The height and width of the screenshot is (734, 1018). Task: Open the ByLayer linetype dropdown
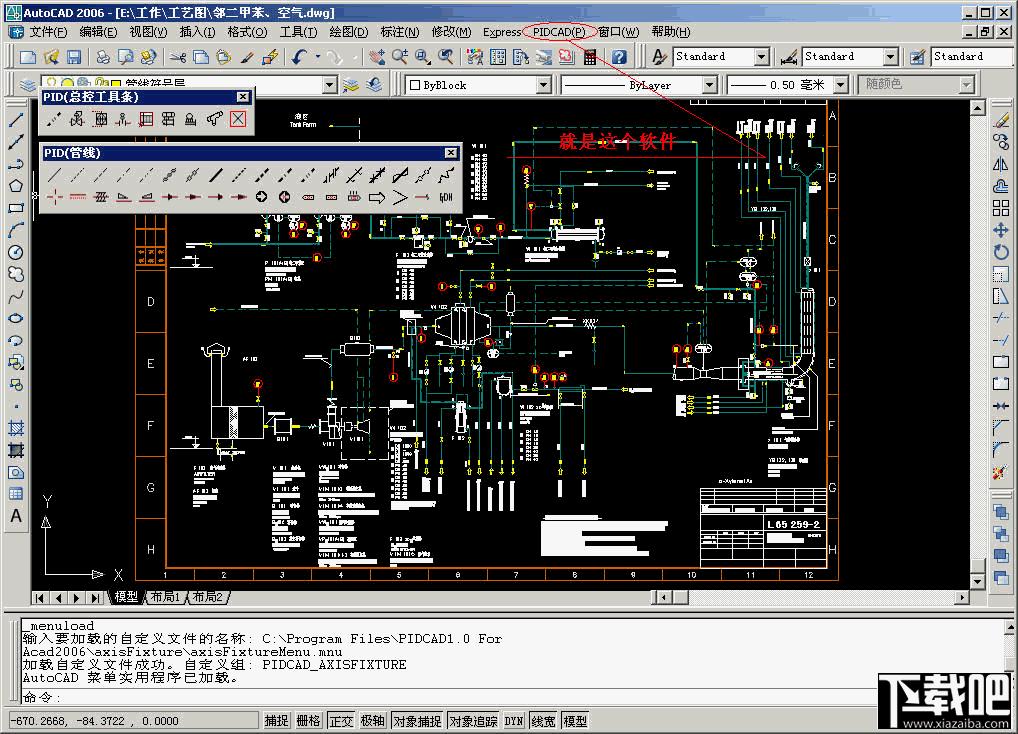click(710, 85)
